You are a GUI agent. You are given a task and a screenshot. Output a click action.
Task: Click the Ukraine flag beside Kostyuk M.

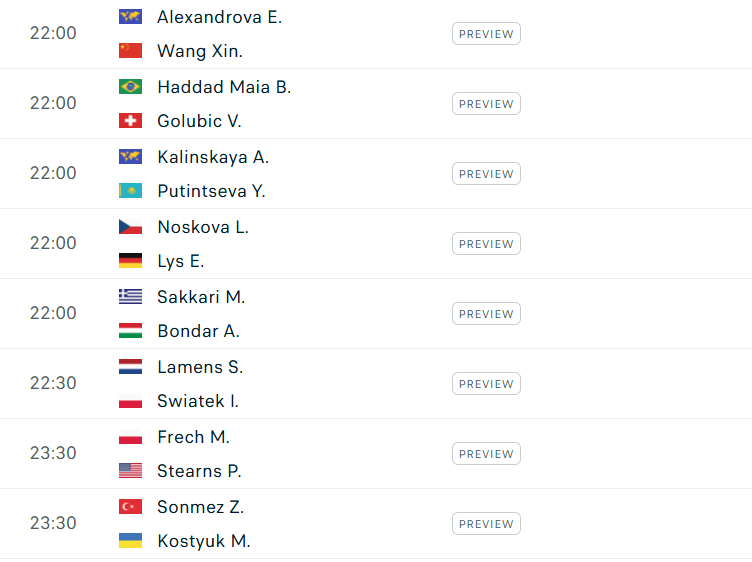130,541
